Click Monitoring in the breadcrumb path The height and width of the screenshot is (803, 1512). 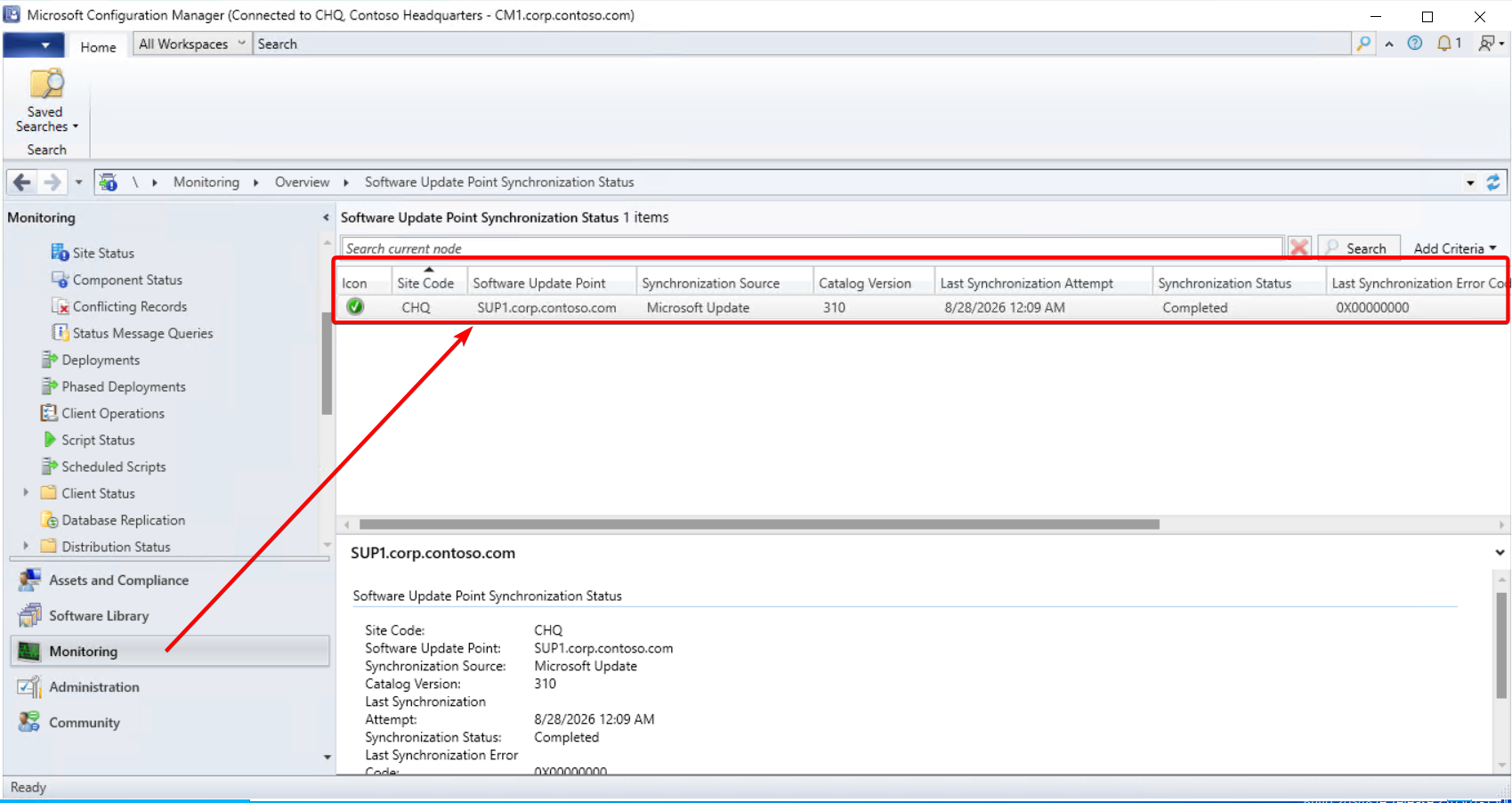click(x=206, y=182)
